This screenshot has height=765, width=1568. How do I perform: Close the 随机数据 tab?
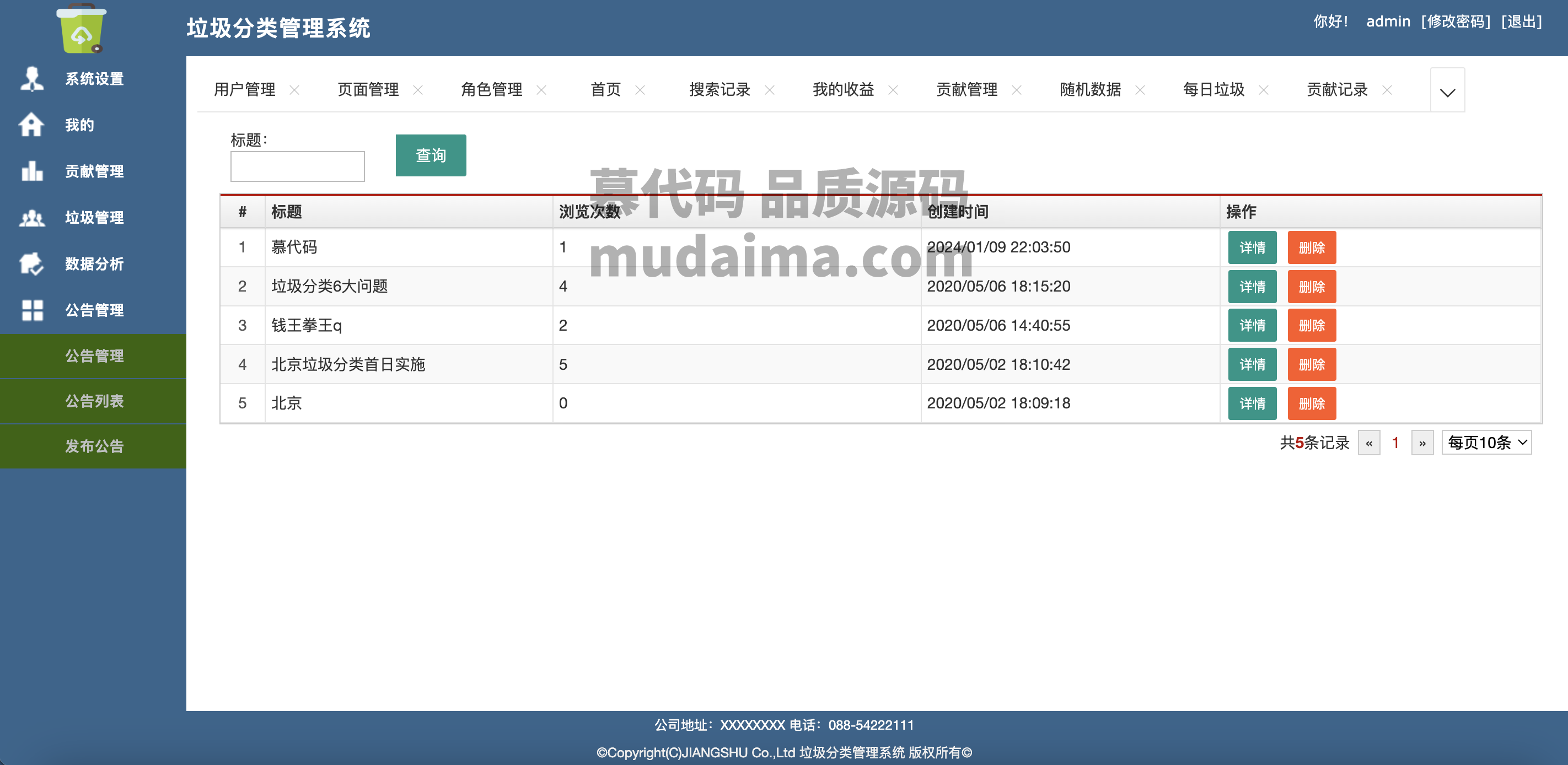(x=1140, y=90)
